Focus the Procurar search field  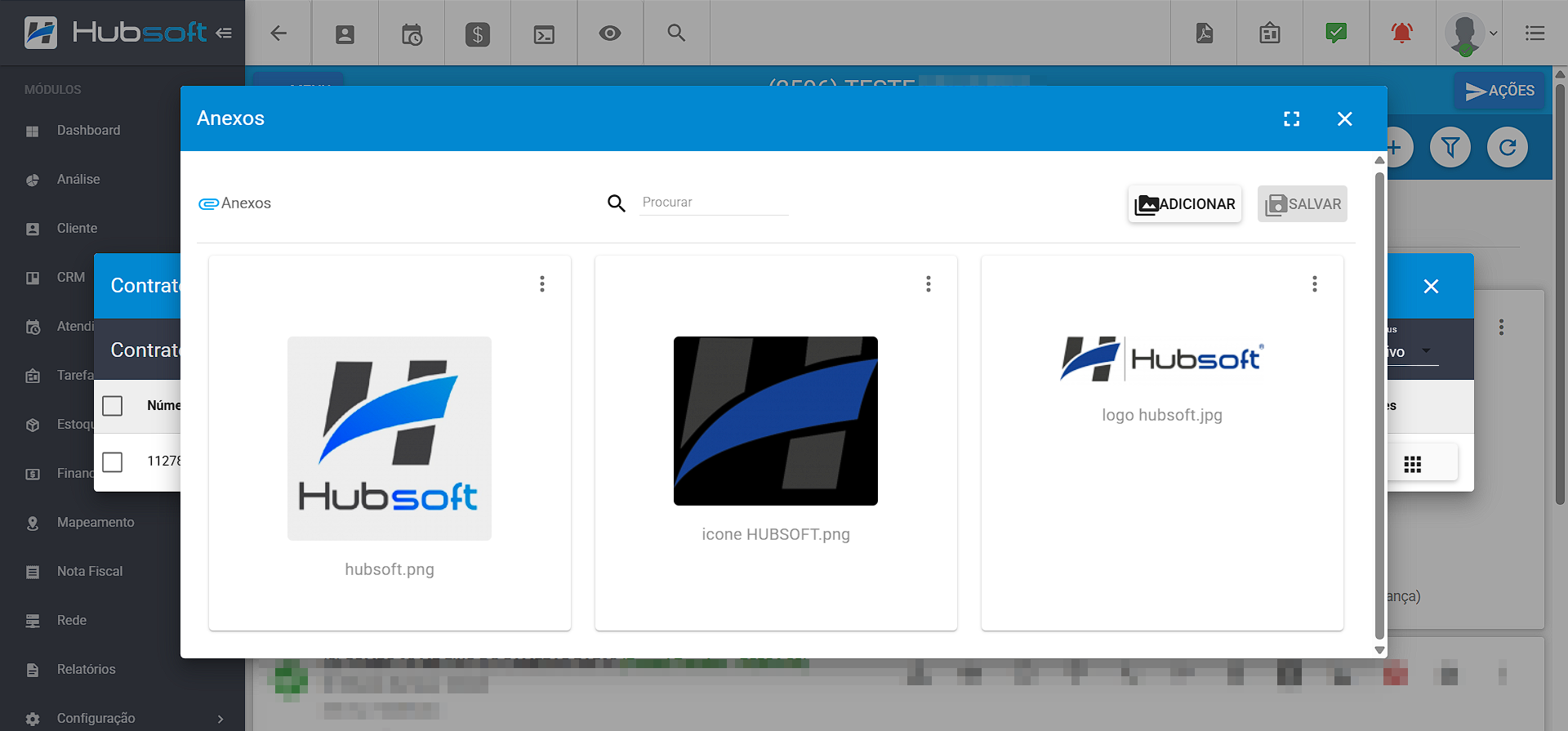(x=715, y=203)
